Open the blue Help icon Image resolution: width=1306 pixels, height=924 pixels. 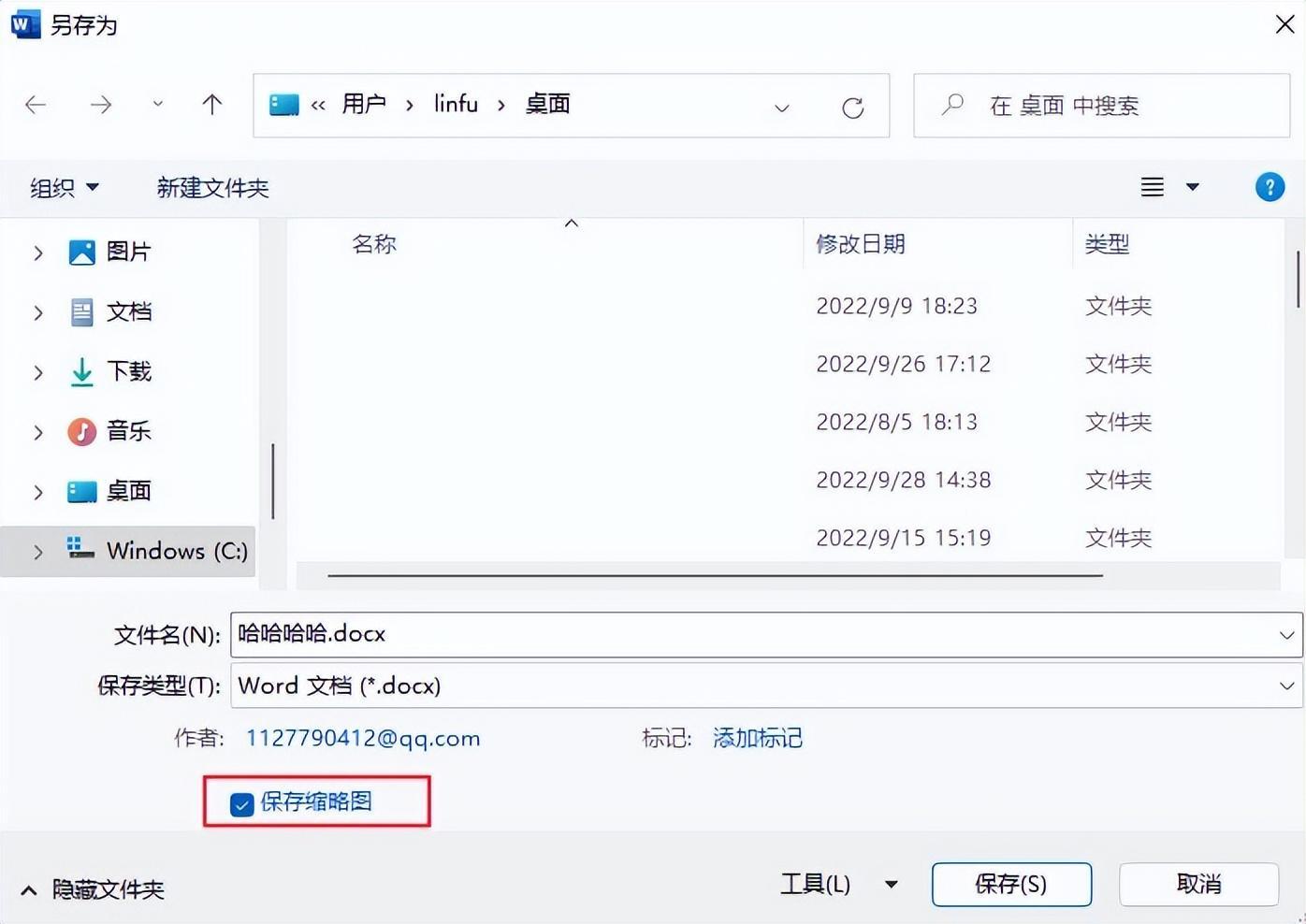click(x=1269, y=187)
